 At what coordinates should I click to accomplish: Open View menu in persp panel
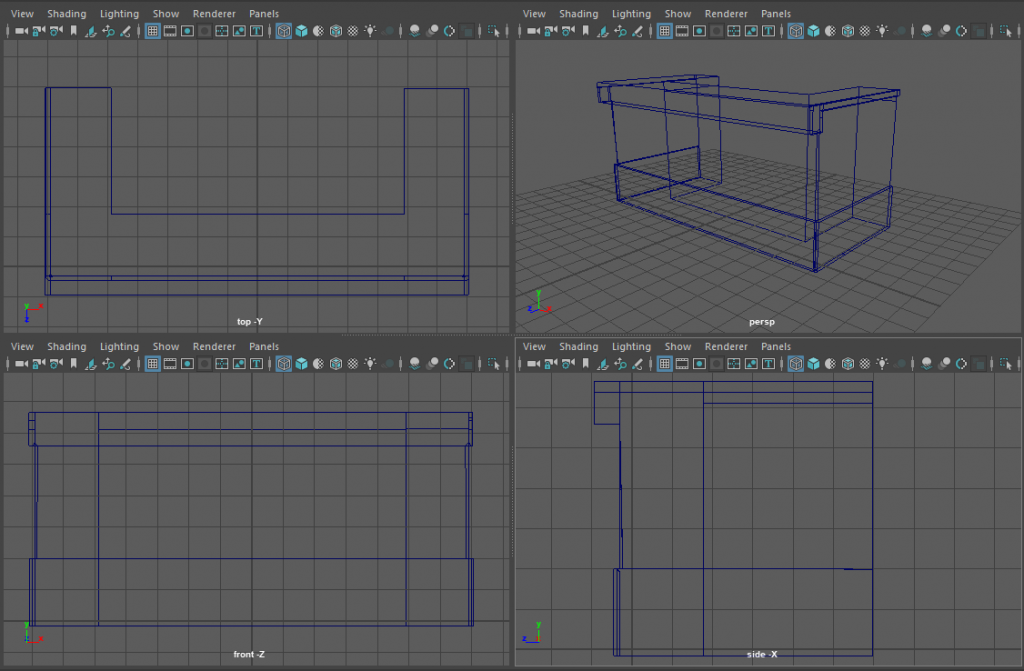pos(534,14)
